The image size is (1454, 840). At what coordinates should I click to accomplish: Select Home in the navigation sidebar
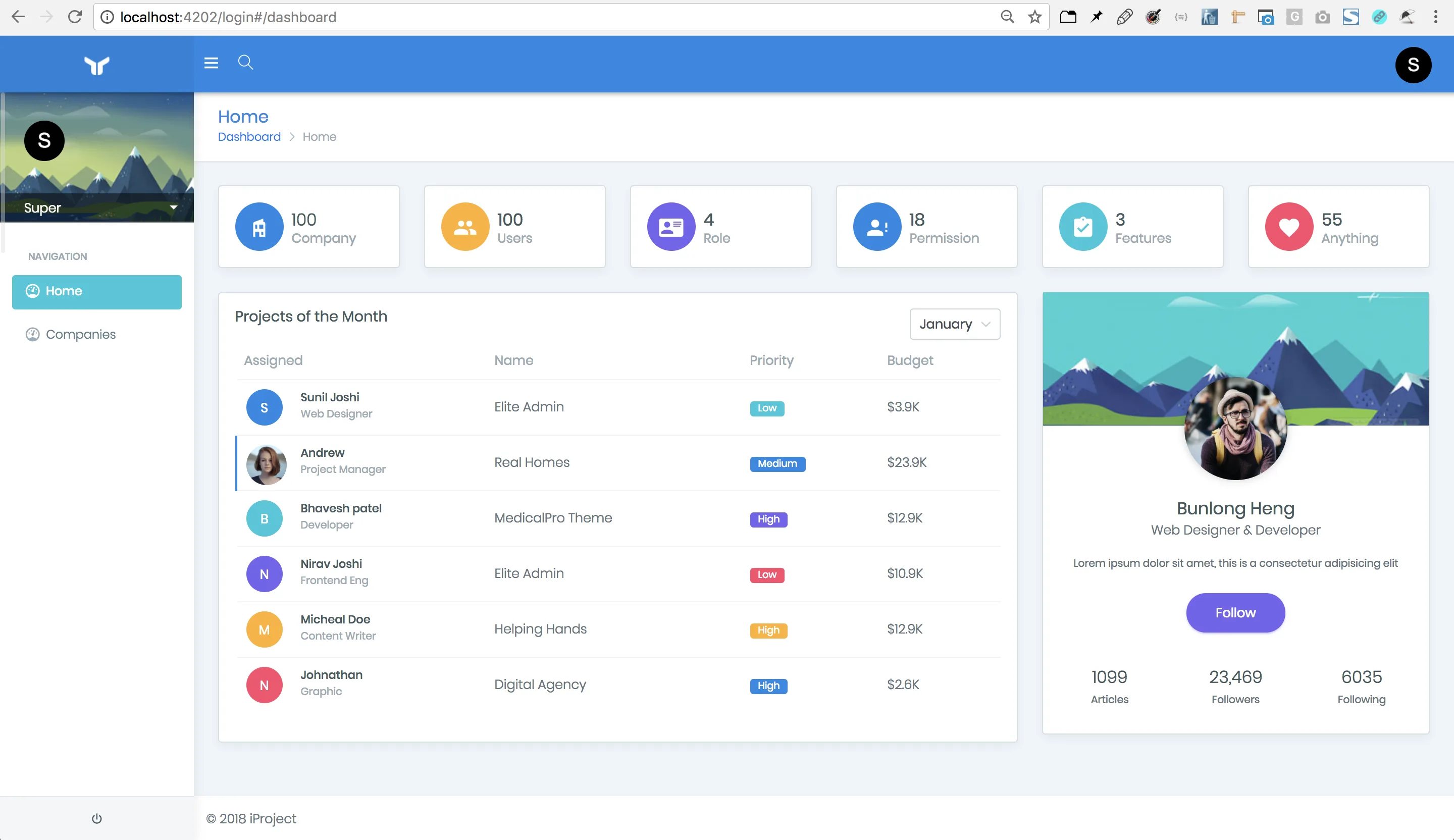pyautogui.click(x=97, y=291)
